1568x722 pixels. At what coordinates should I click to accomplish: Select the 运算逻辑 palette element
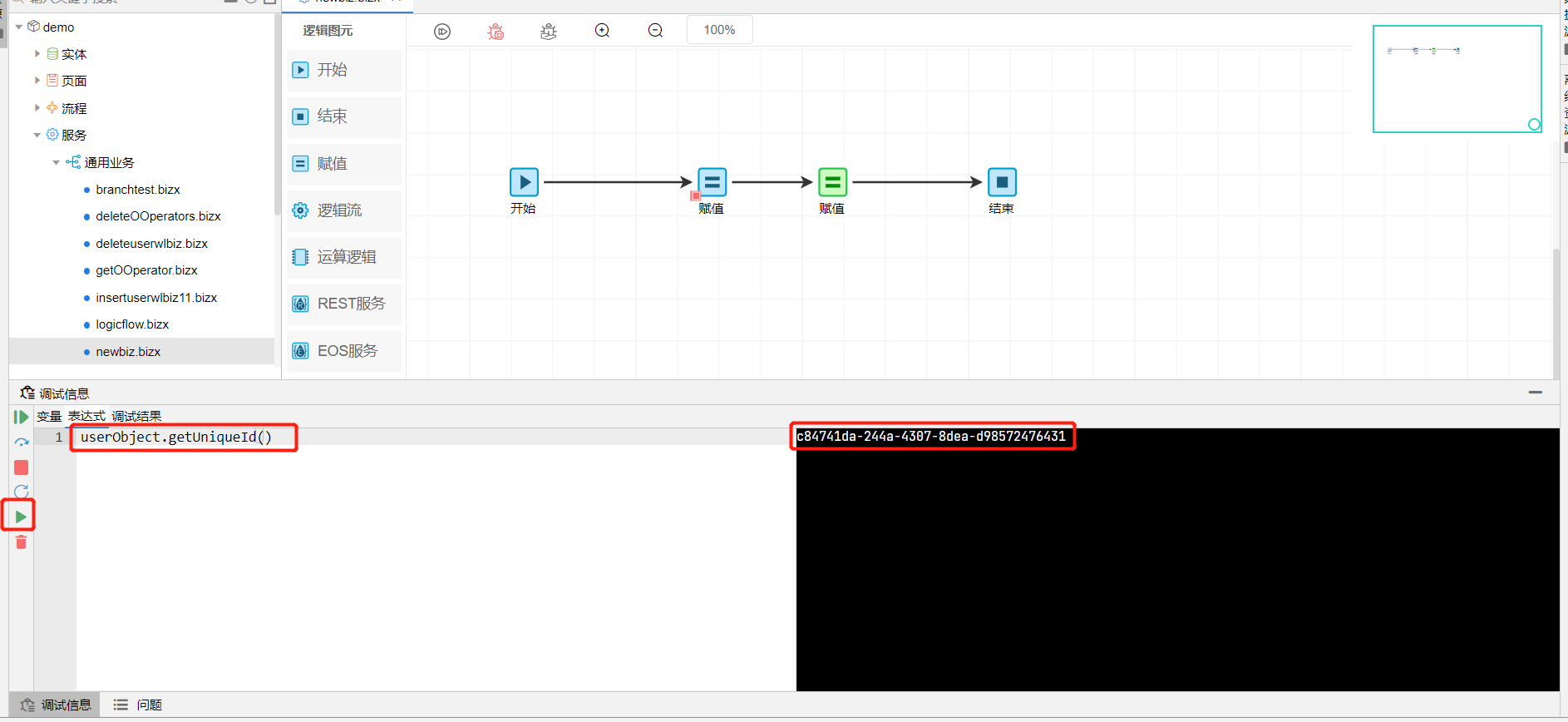[346, 257]
